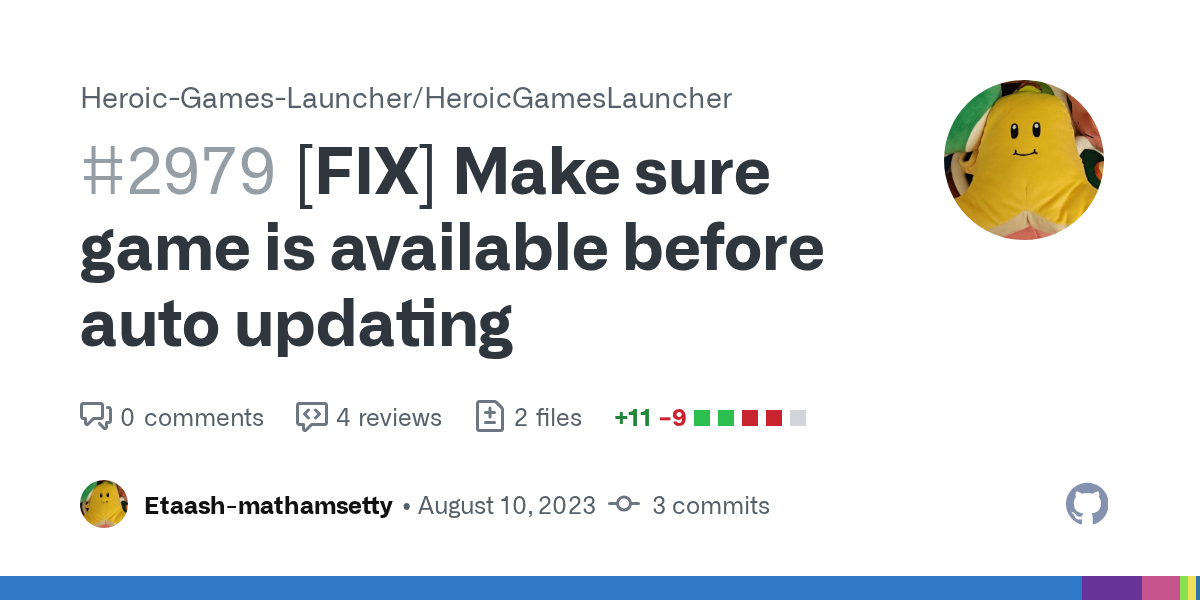Click the files diff icon
Image resolution: width=1200 pixels, height=600 pixels.
click(x=489, y=416)
